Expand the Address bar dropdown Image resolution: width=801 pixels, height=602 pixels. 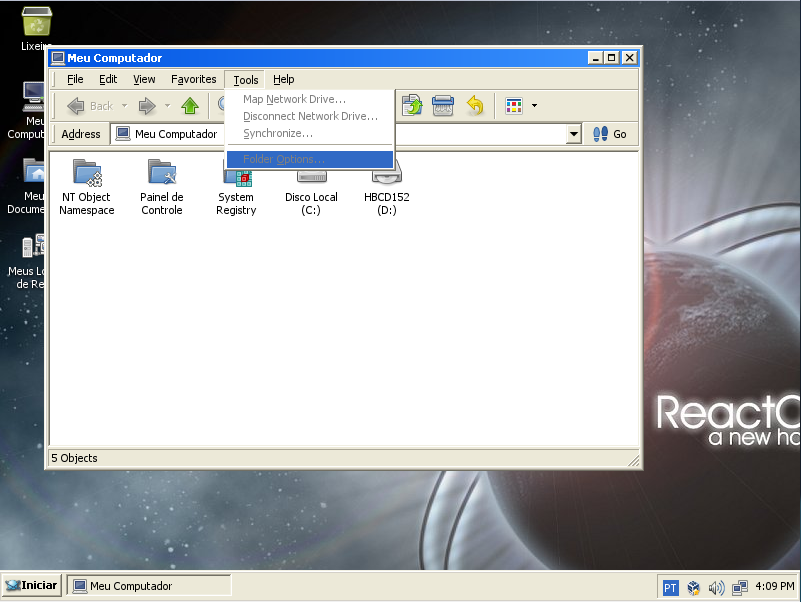[x=574, y=134]
